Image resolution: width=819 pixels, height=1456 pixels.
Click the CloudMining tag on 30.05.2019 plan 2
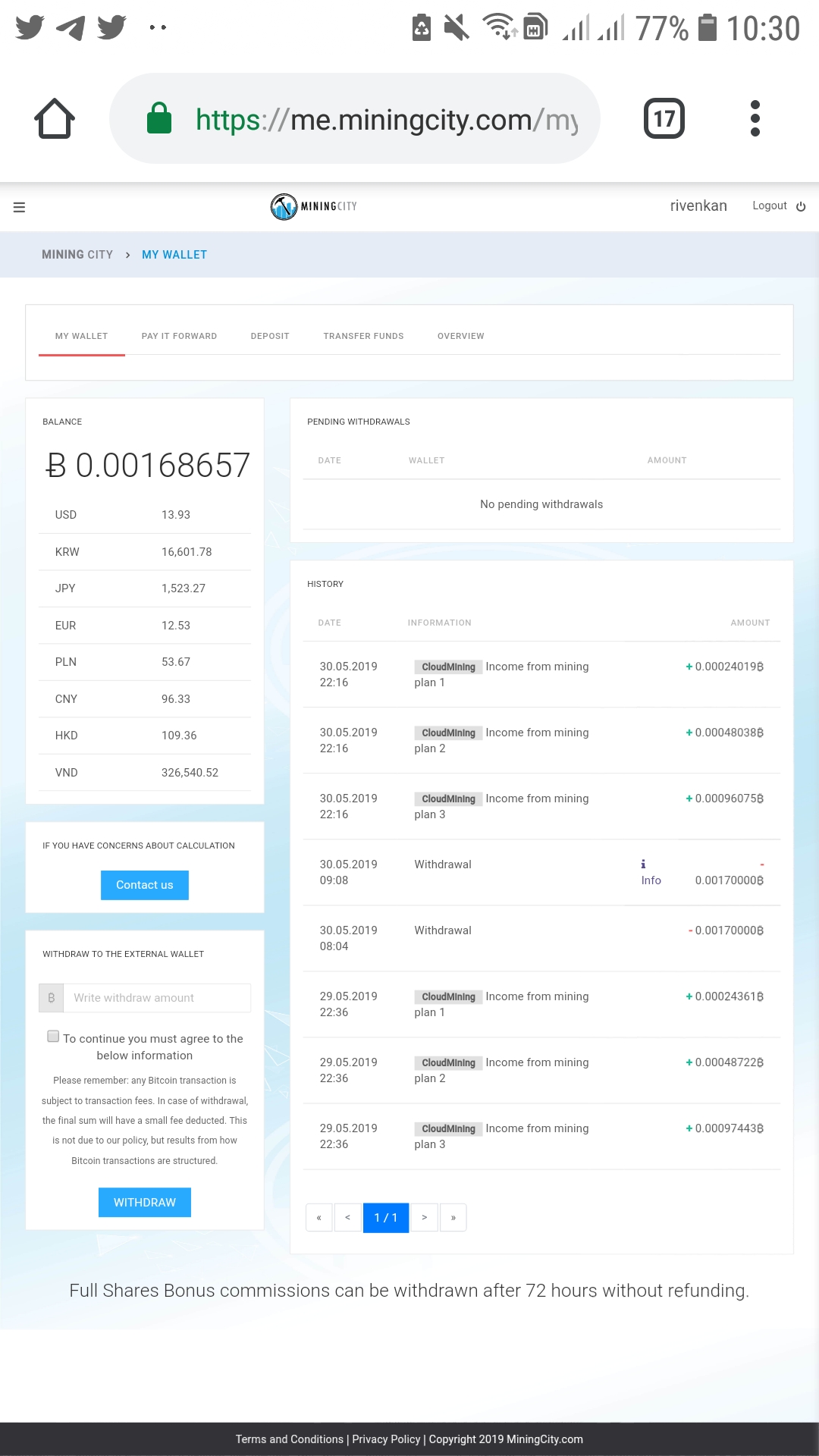tap(448, 733)
